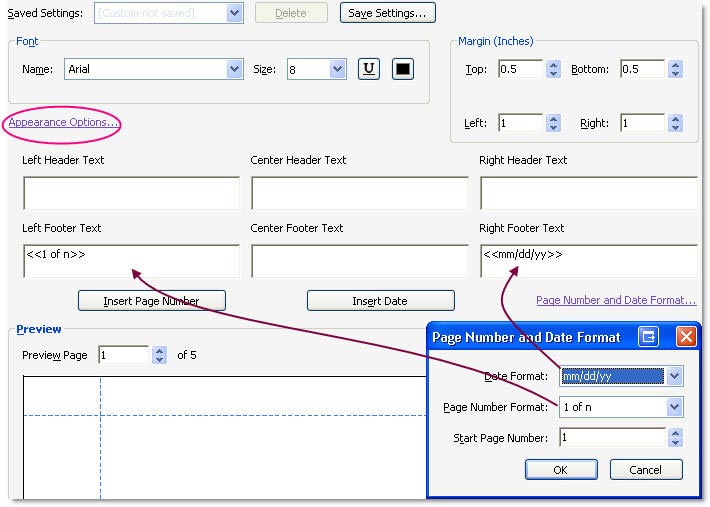710x507 pixels.
Task: Adjust the Preview Page stepper
Action: (x=159, y=355)
